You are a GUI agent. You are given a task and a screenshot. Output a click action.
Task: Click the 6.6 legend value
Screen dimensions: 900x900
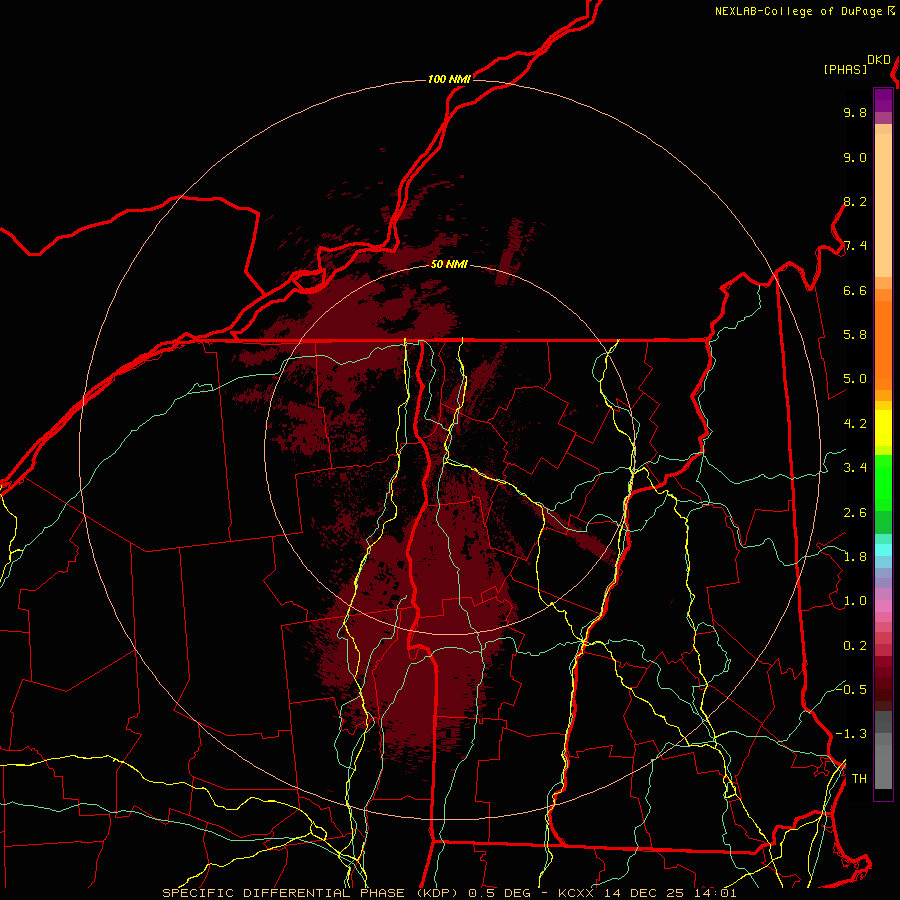pyautogui.click(x=855, y=290)
